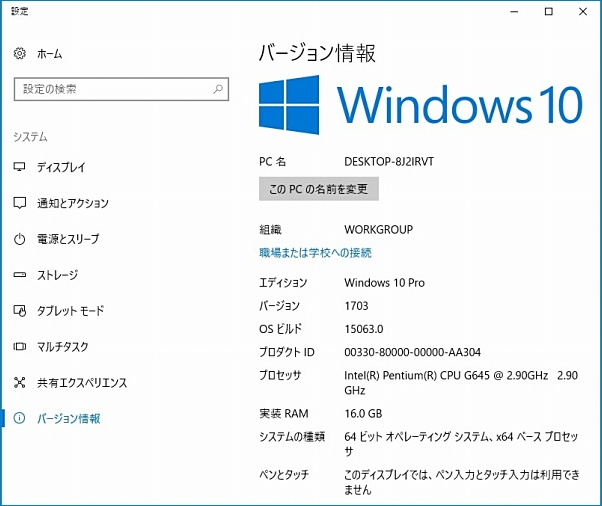
Task: Click the エディション label
Action: (283, 283)
